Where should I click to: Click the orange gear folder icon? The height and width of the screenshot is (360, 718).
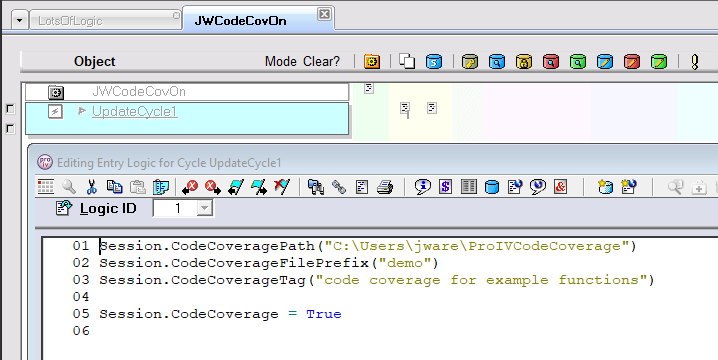tap(372, 61)
